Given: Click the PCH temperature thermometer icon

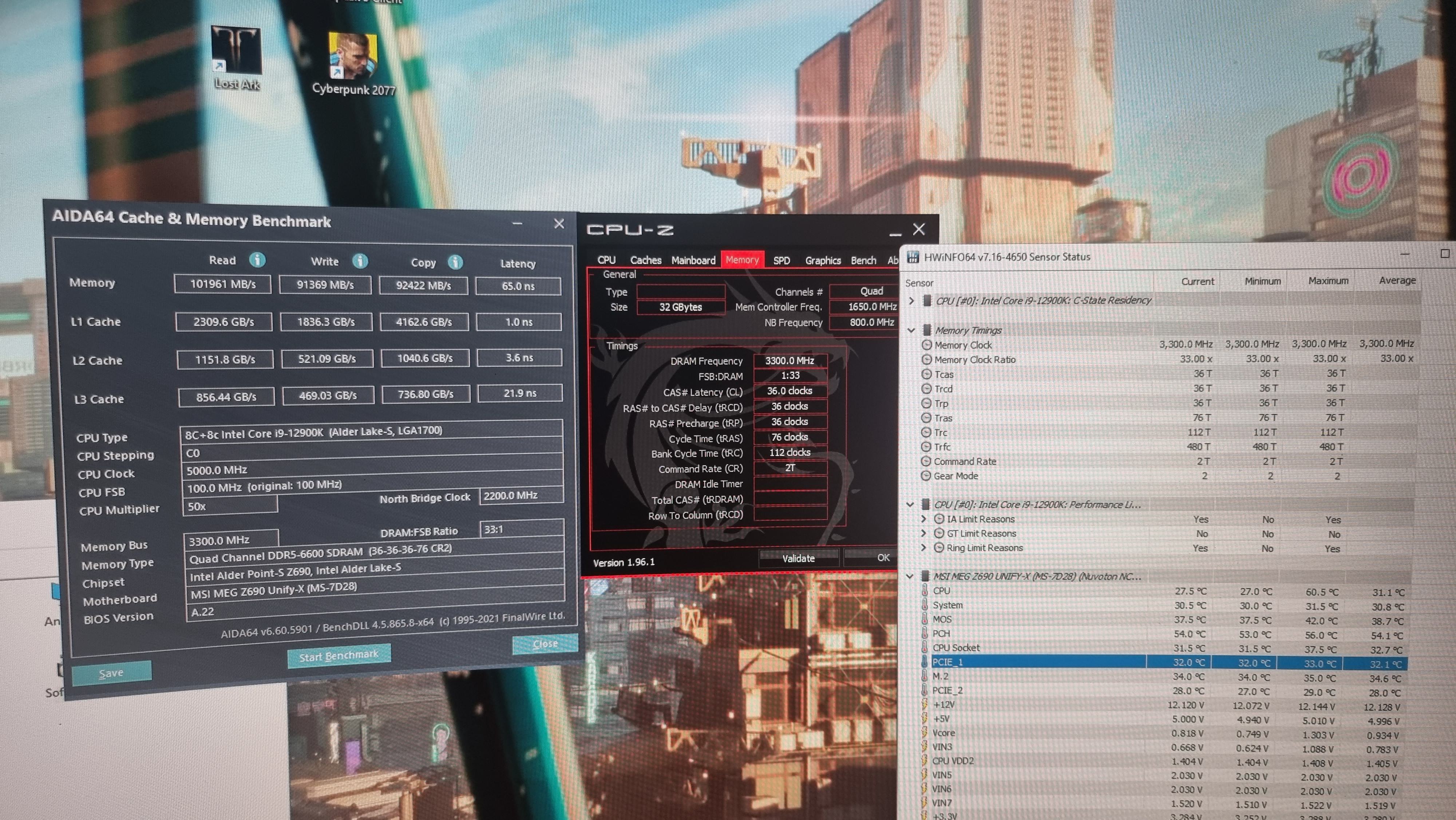Looking at the screenshot, I should 925,633.
